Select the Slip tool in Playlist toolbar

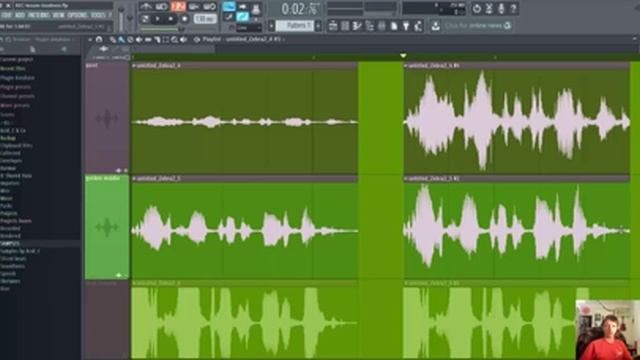[148, 40]
